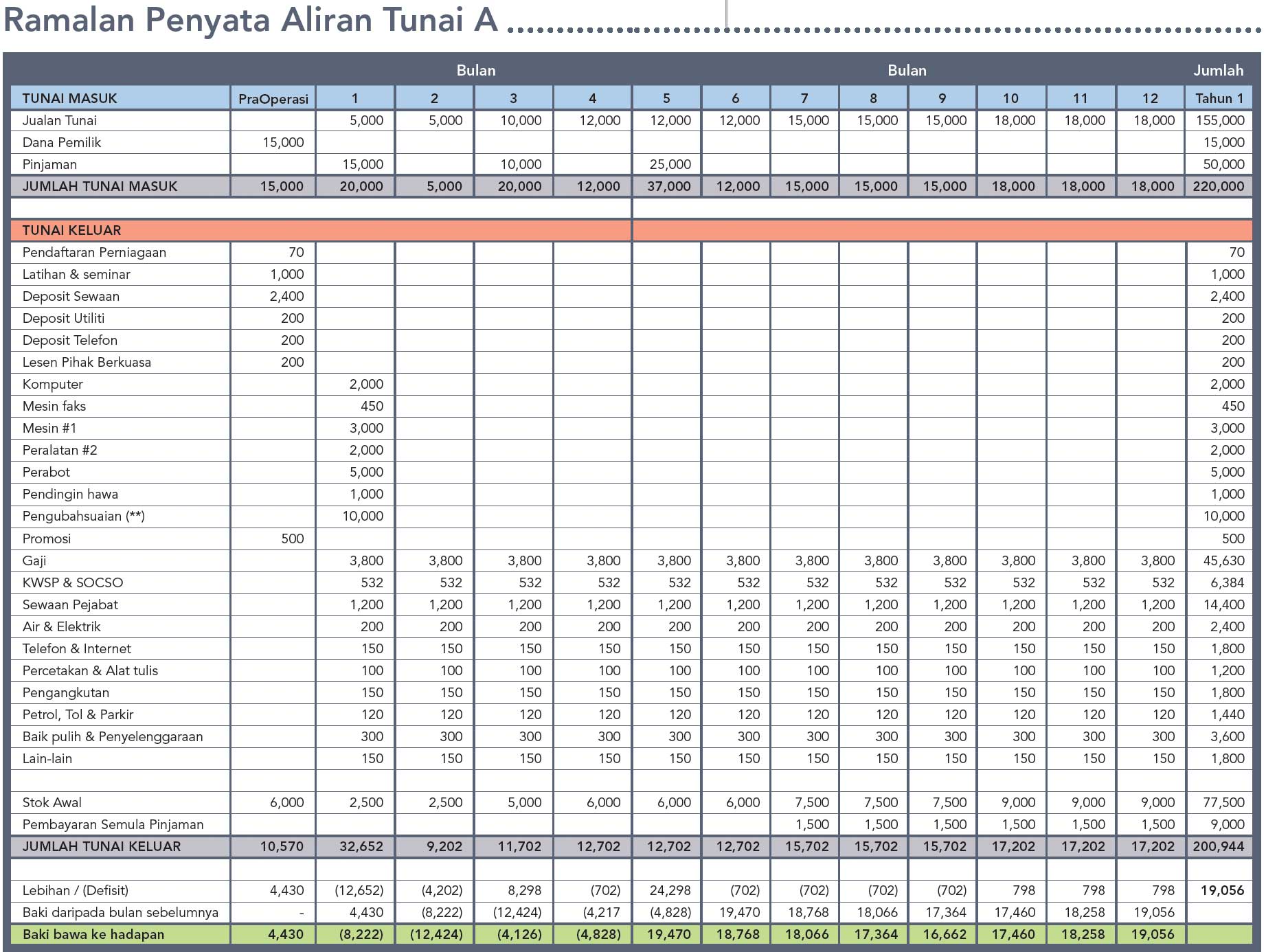Select the PraOperasi column header

273,98
